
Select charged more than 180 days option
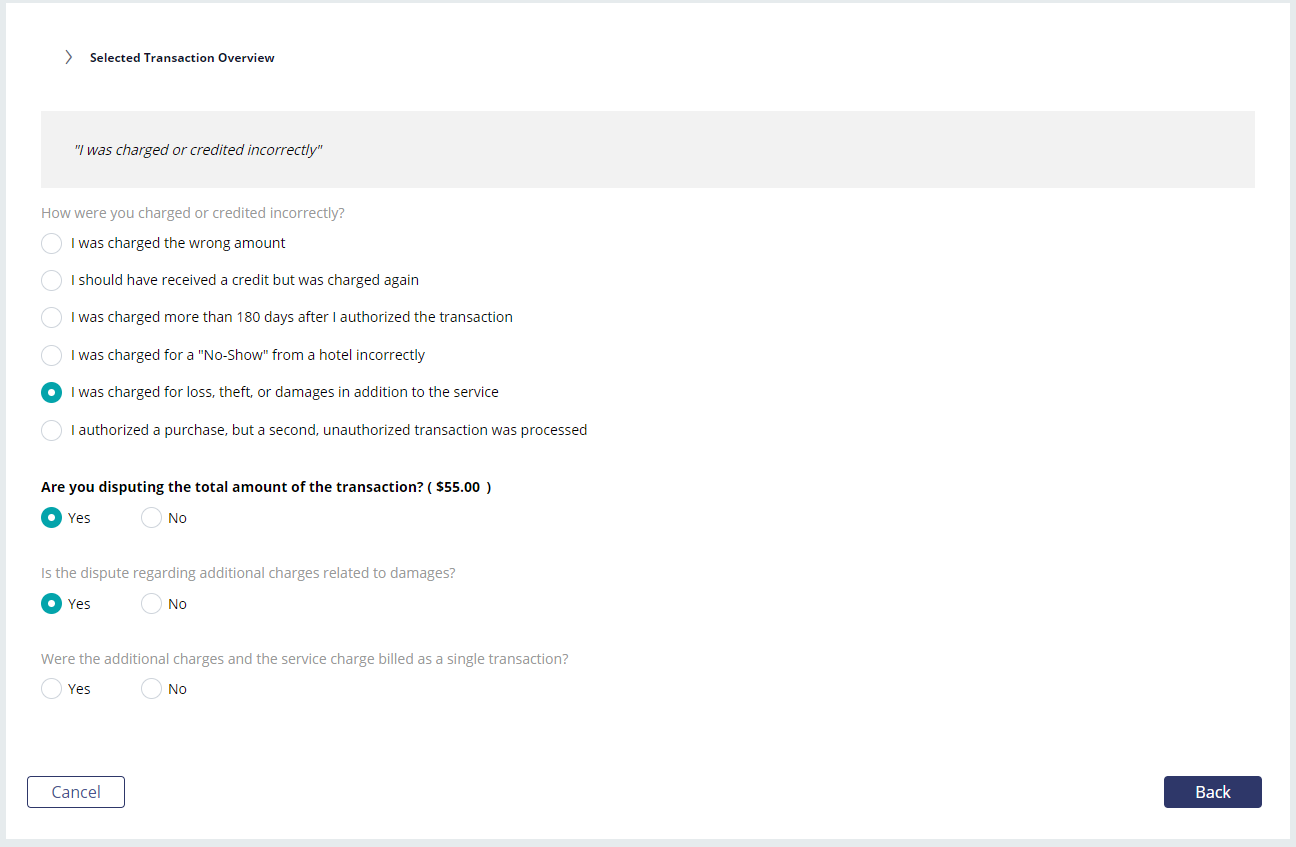[x=51, y=317]
